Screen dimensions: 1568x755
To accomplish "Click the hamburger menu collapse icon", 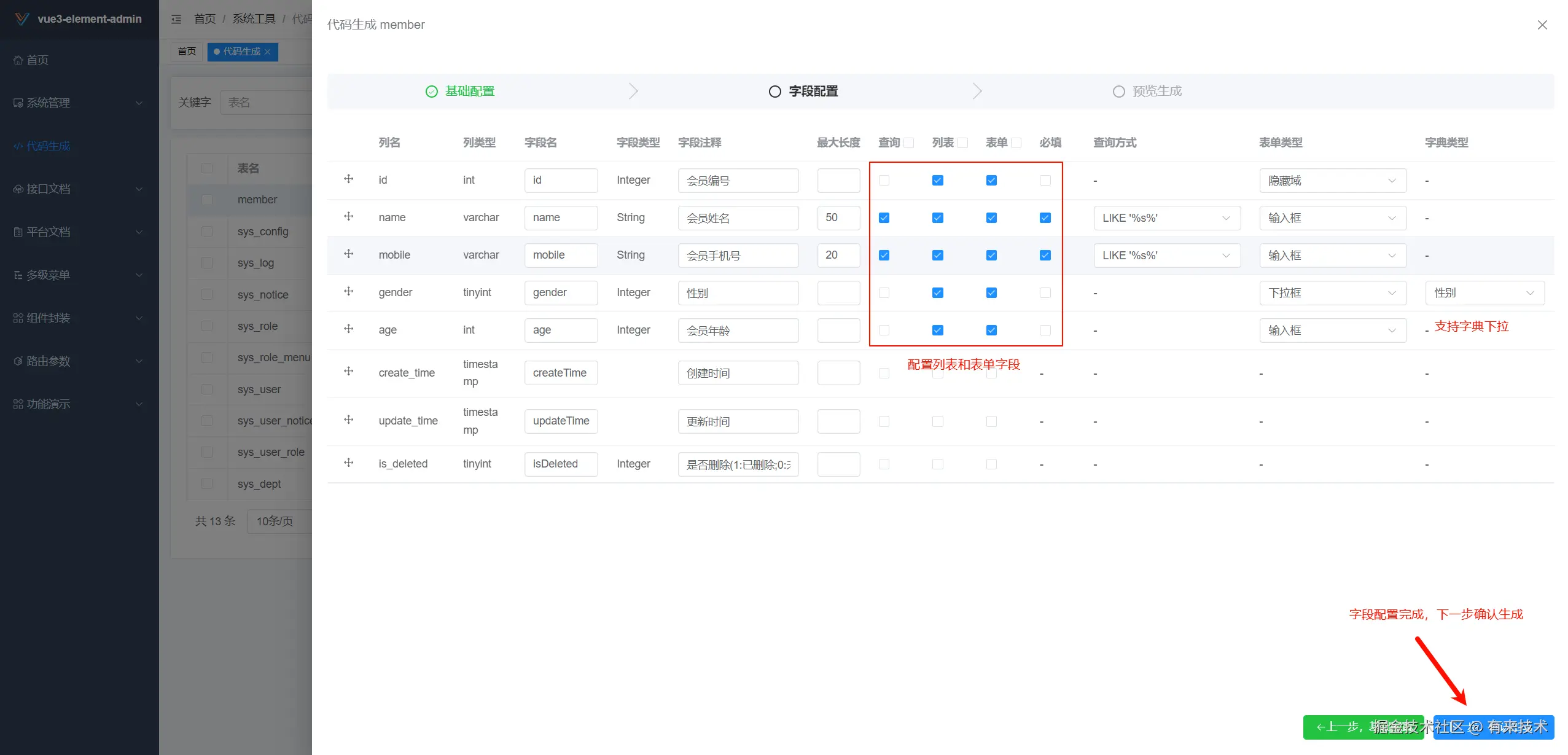I will coord(176,19).
